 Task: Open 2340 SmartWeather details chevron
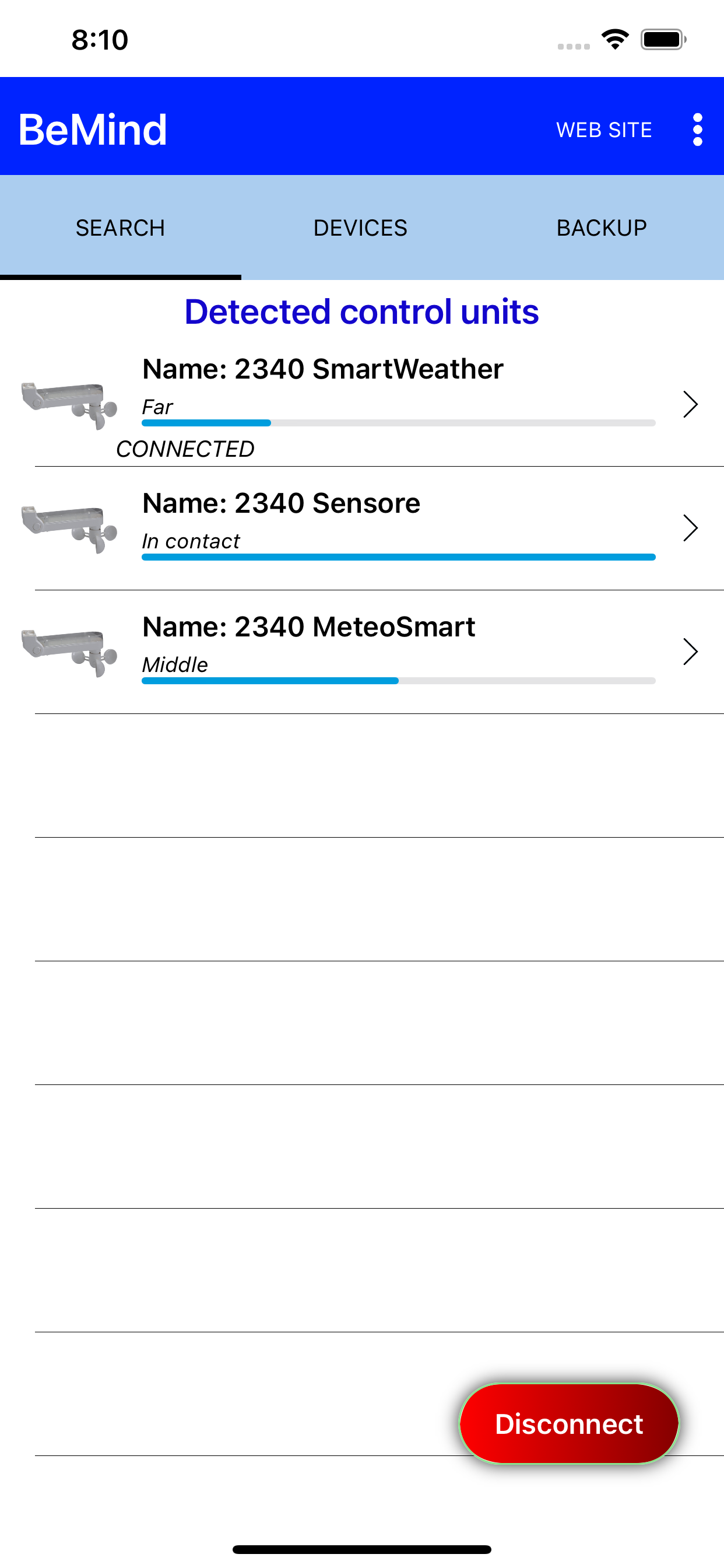pyautogui.click(x=690, y=404)
